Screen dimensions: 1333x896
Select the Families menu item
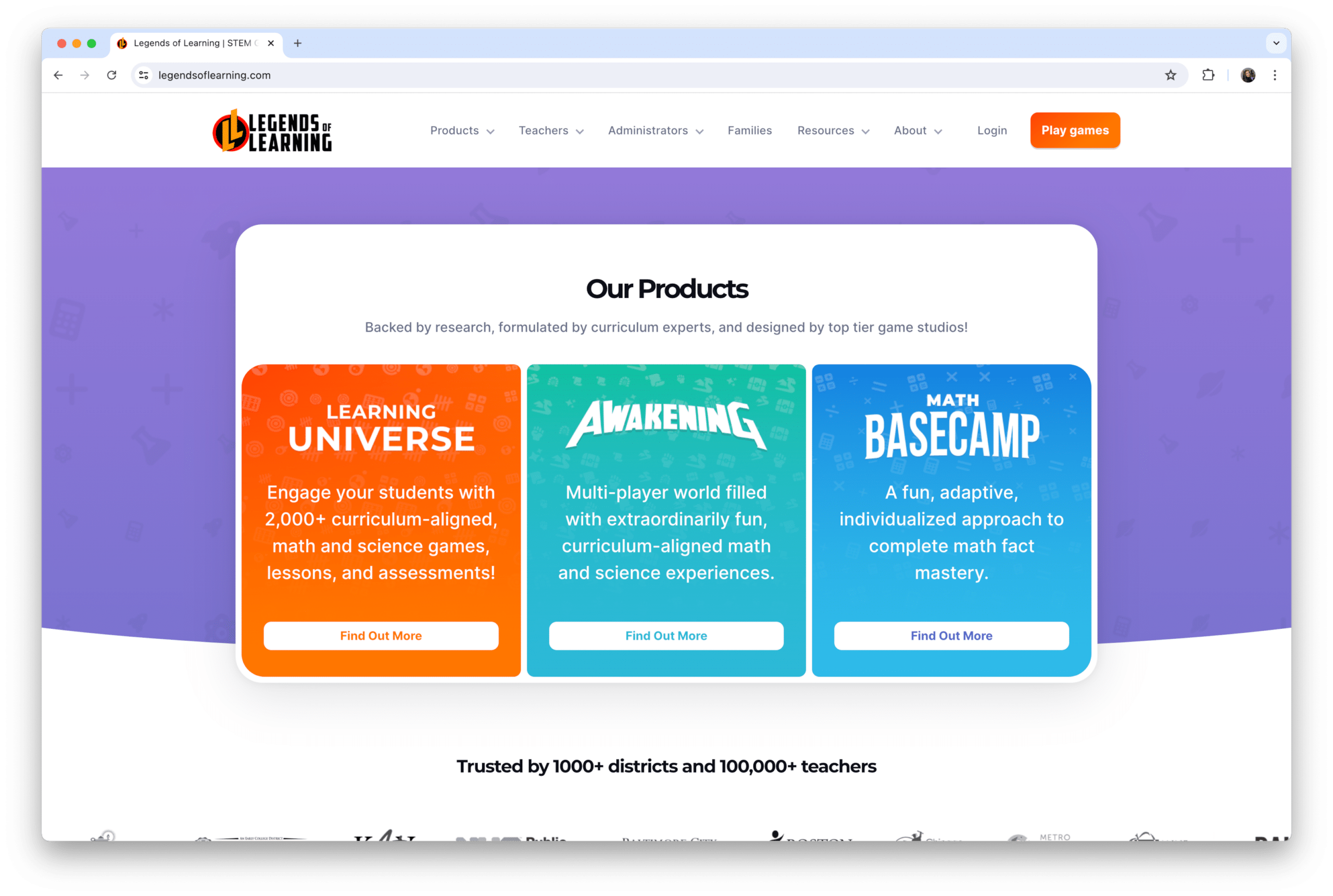pyautogui.click(x=749, y=130)
